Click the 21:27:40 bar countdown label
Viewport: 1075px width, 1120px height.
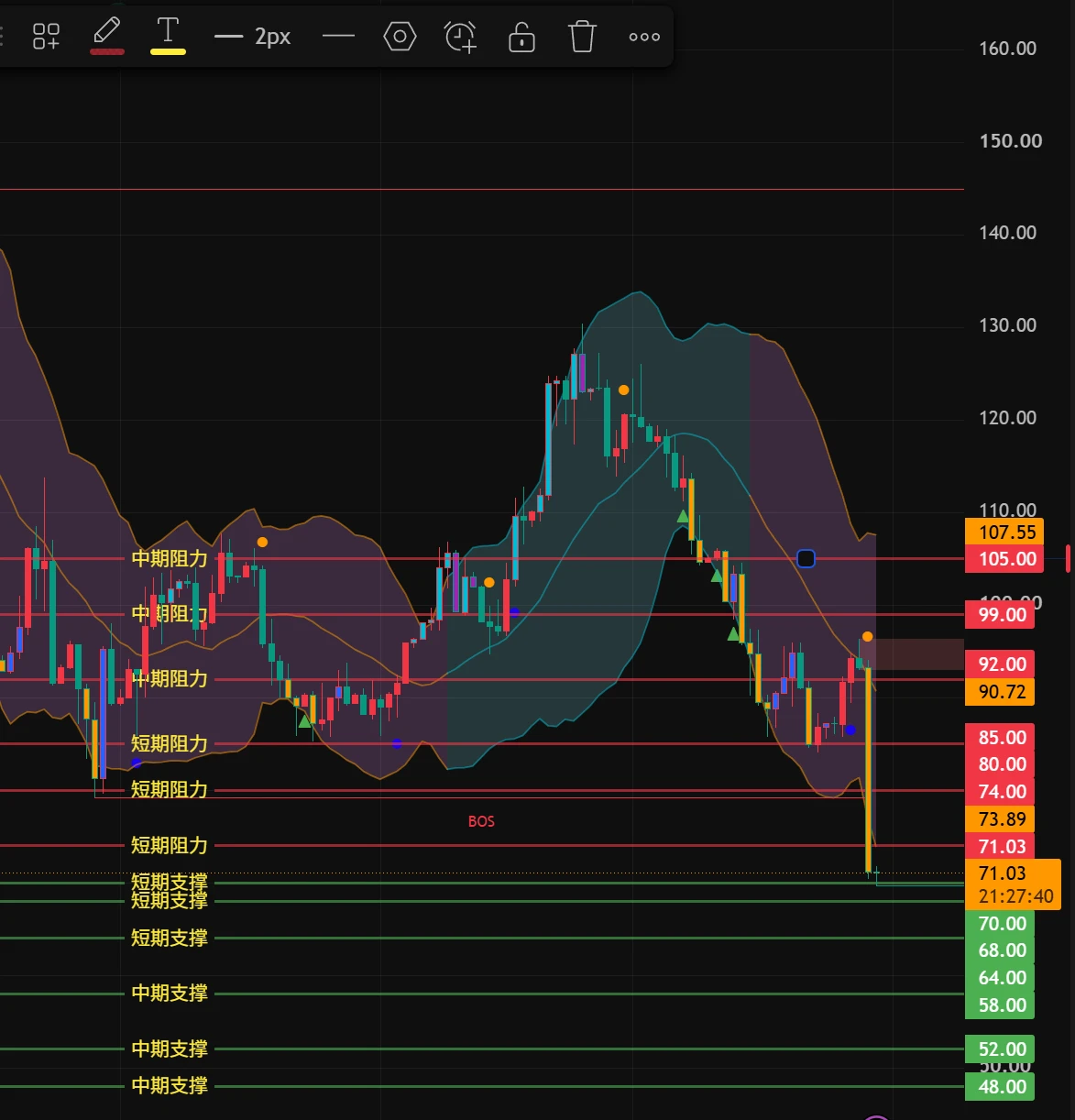pos(1015,896)
